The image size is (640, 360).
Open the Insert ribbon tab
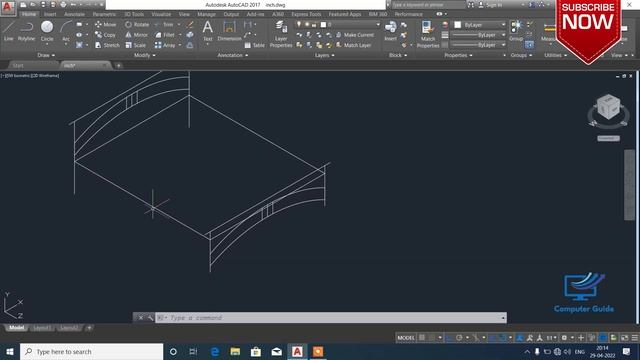point(50,14)
